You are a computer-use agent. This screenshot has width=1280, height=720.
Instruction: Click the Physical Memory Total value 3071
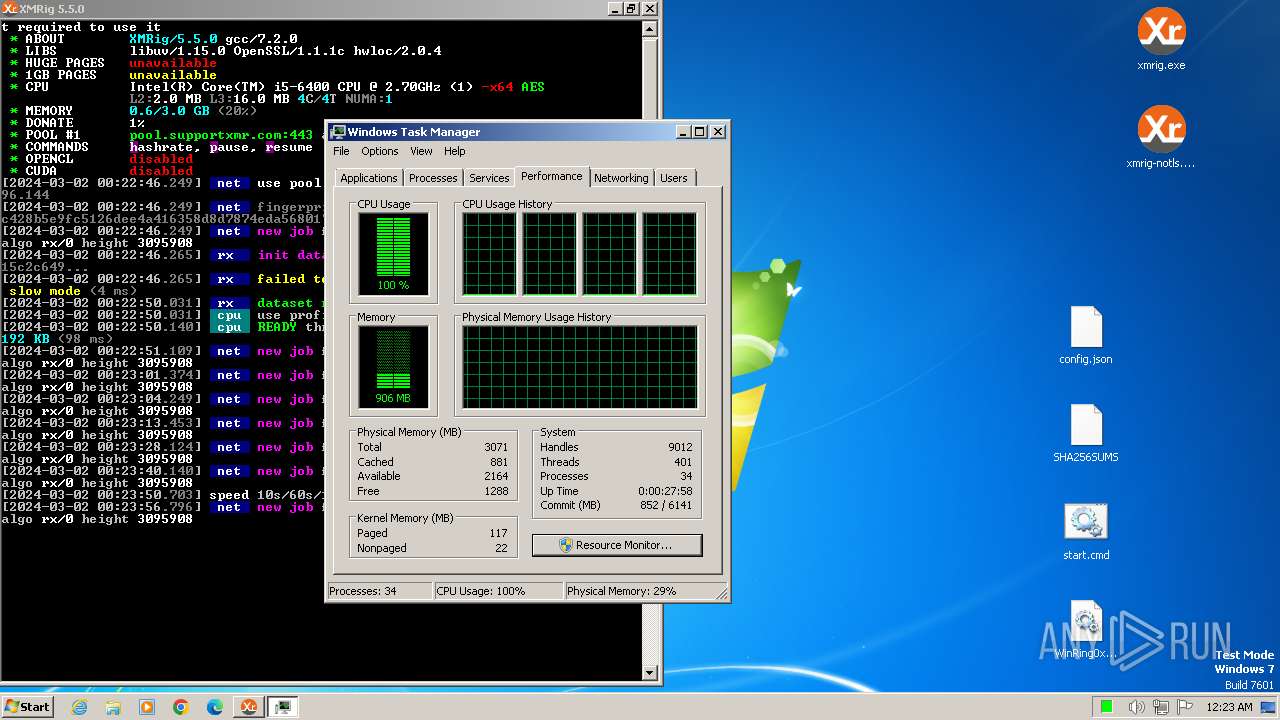click(x=496, y=447)
